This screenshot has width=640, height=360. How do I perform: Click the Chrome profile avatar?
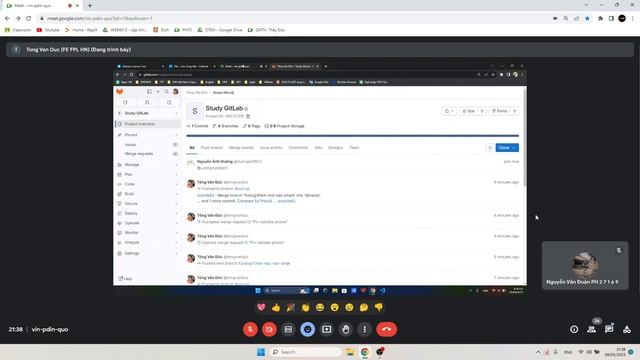tap(622, 18)
